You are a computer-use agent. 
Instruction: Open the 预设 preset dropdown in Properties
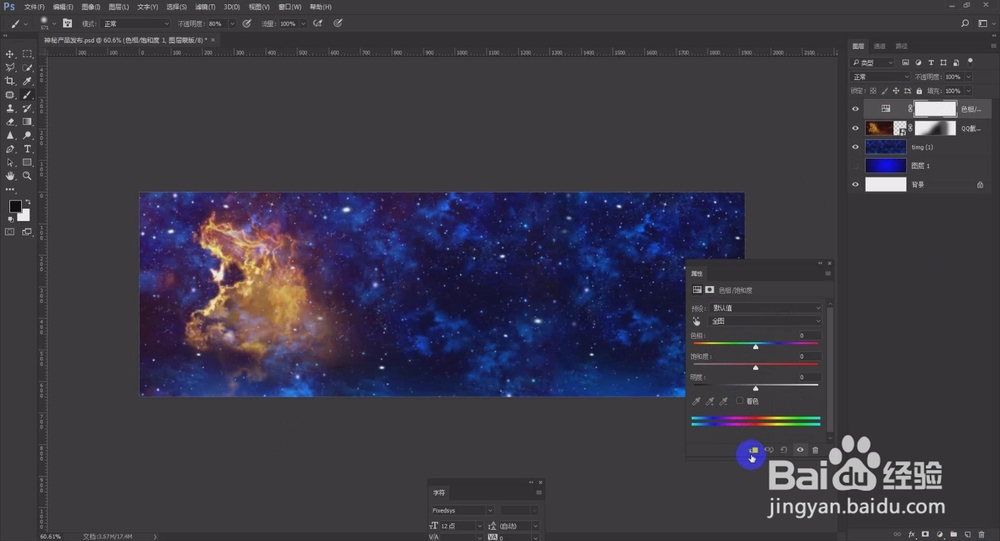coord(765,308)
